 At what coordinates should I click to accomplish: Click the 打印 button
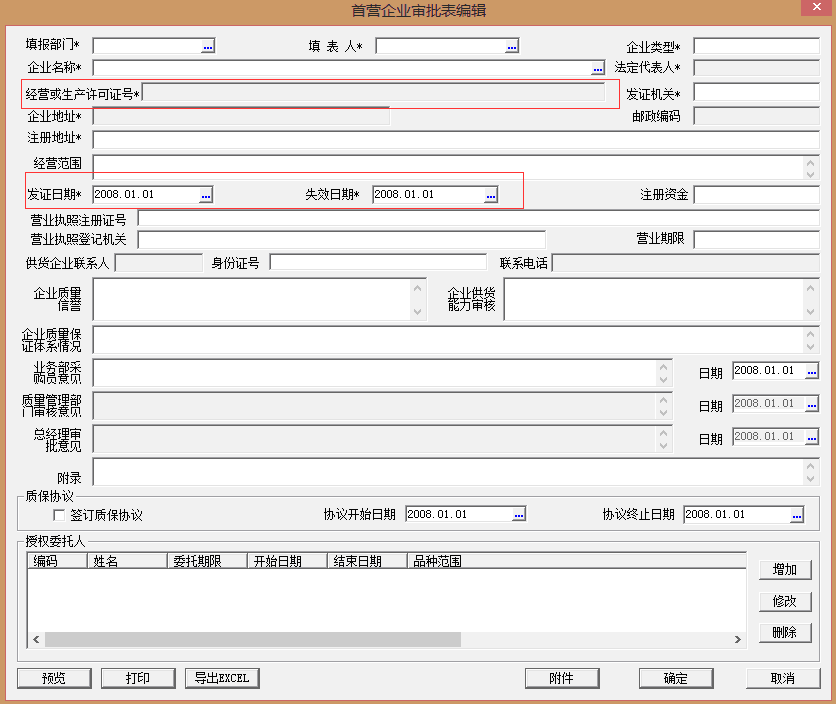[138, 678]
